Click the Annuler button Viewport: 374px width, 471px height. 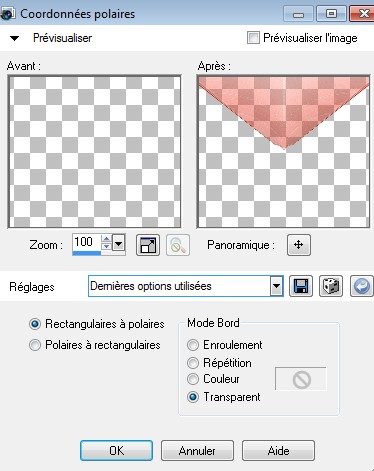click(x=197, y=451)
